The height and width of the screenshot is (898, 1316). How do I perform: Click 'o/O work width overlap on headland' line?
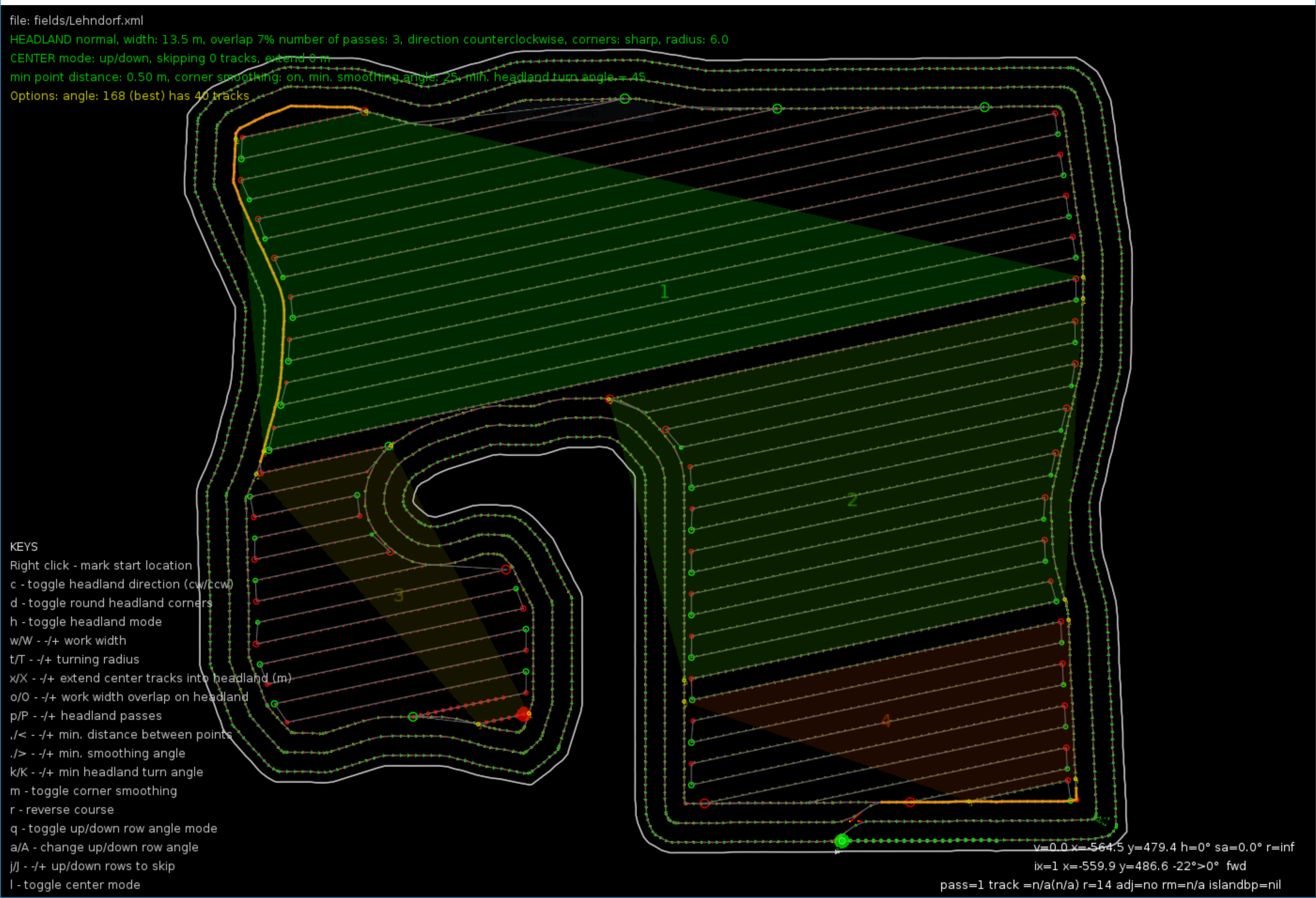pos(129,697)
